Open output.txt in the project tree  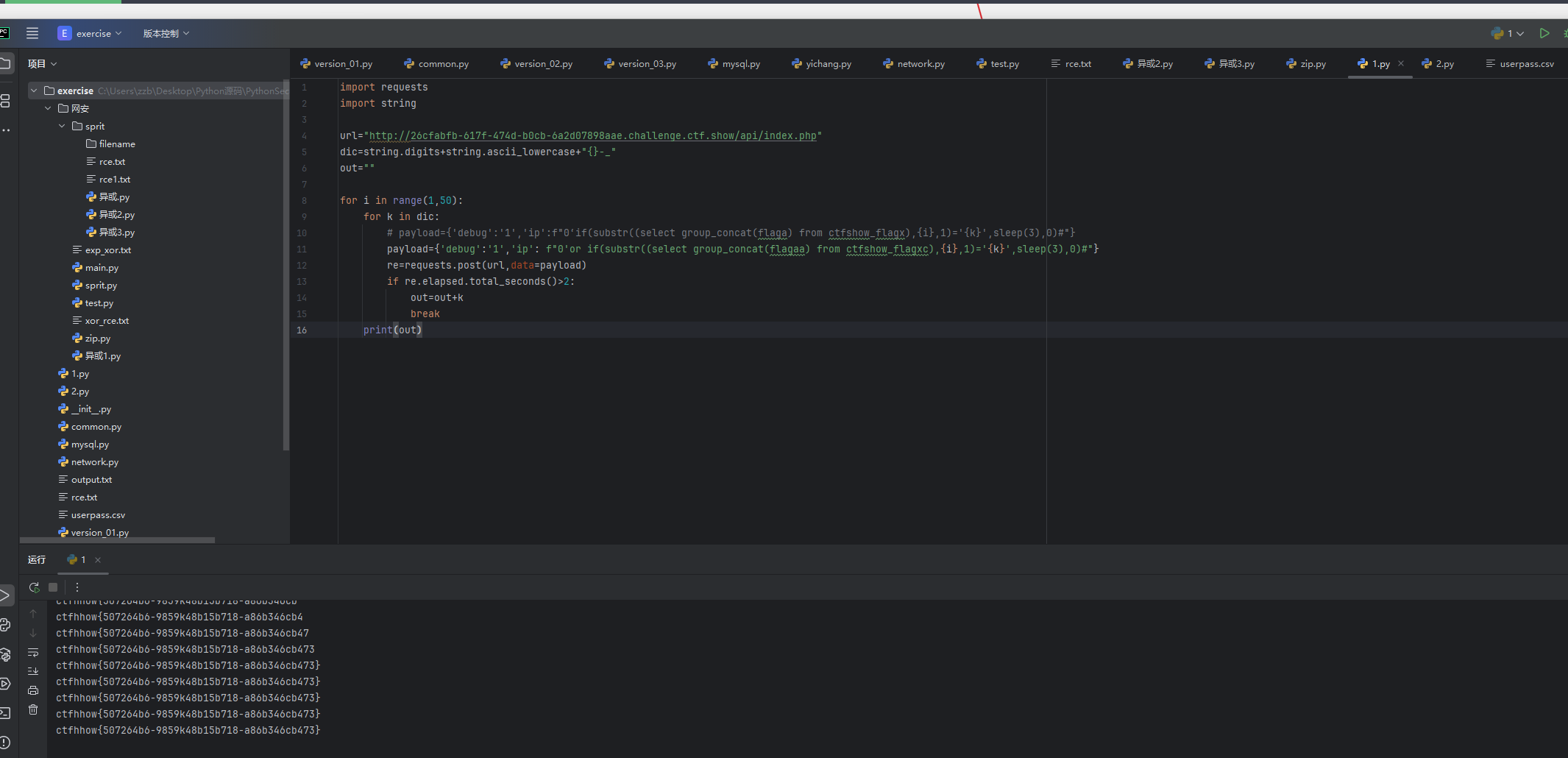(85, 479)
